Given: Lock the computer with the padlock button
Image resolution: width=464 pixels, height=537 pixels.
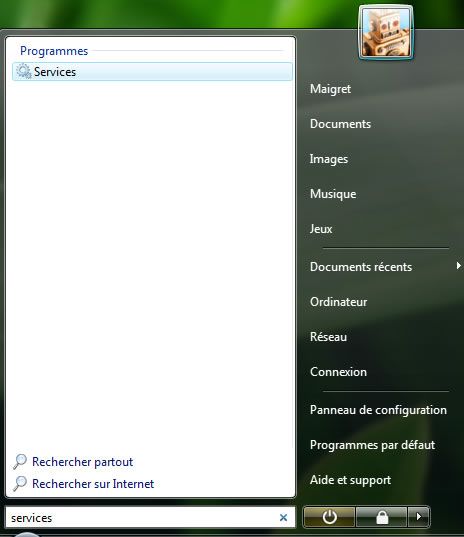Looking at the screenshot, I should 382,517.
